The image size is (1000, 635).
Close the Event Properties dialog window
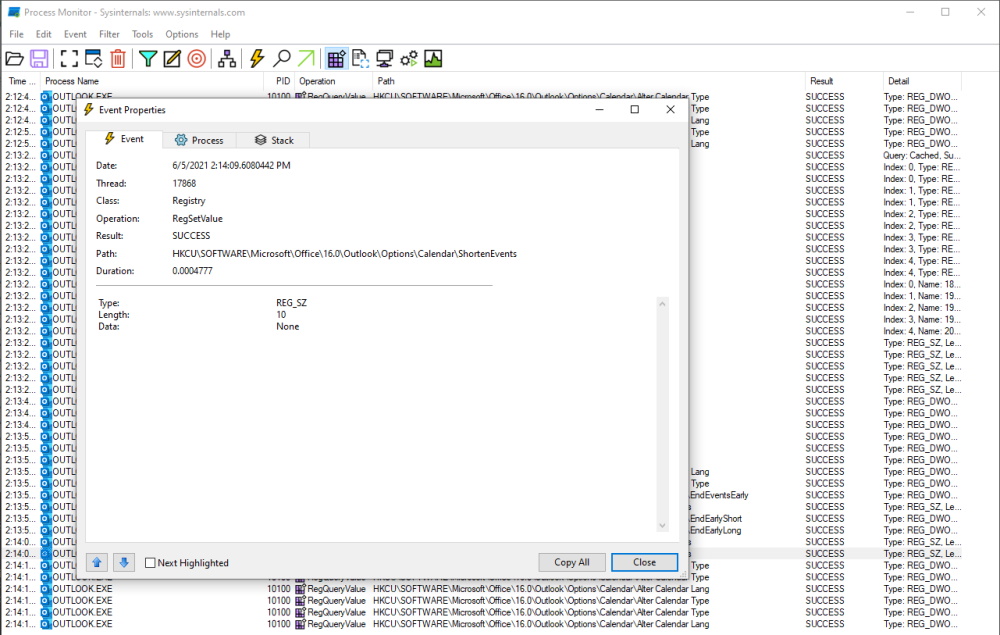click(x=670, y=110)
